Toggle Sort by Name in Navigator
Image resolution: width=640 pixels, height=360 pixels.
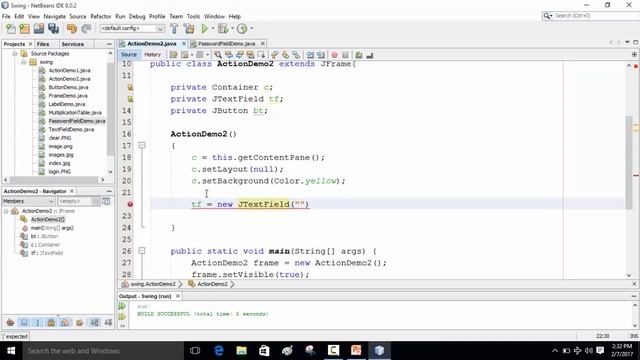click(94, 323)
